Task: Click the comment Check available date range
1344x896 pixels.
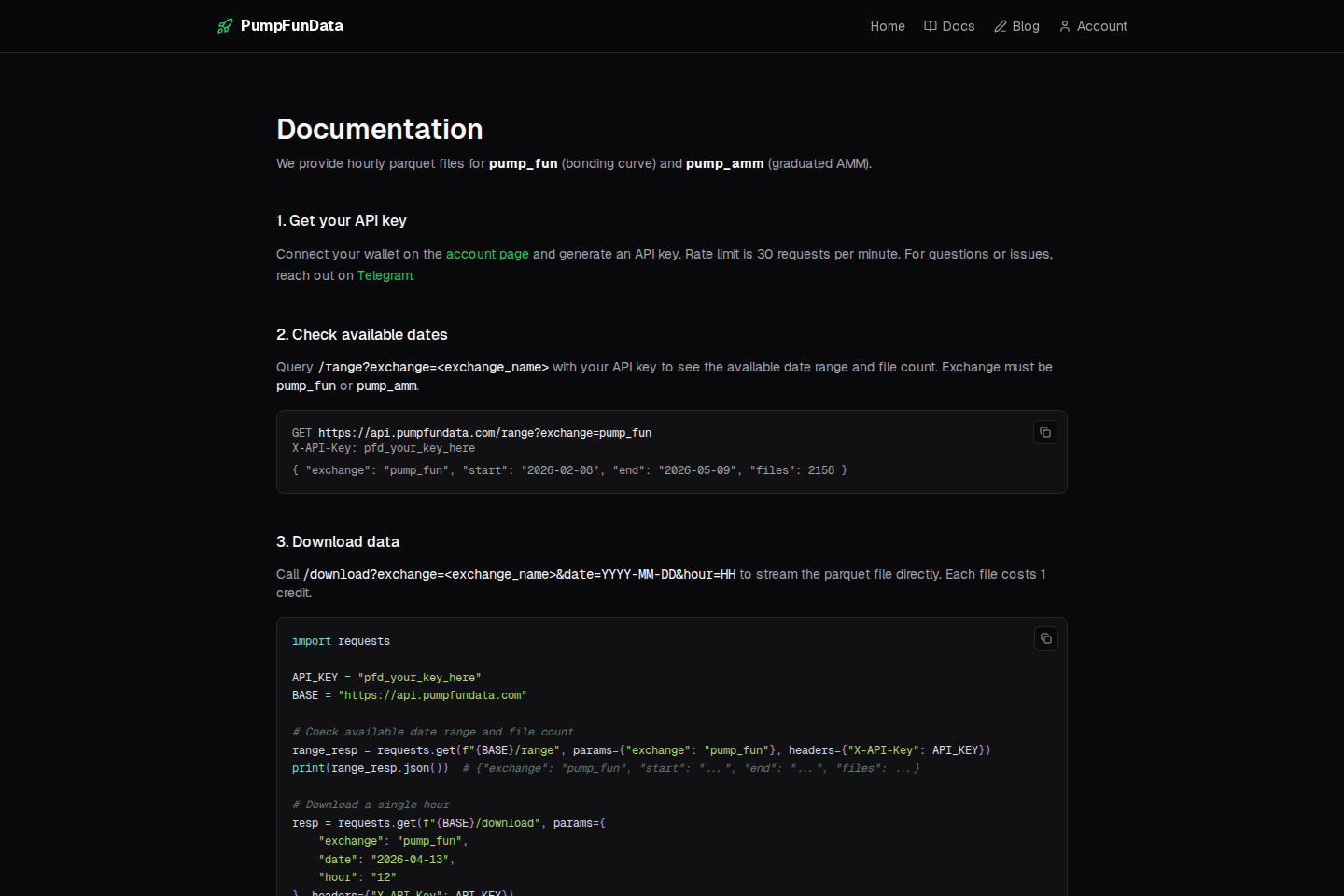Action: [x=433, y=732]
